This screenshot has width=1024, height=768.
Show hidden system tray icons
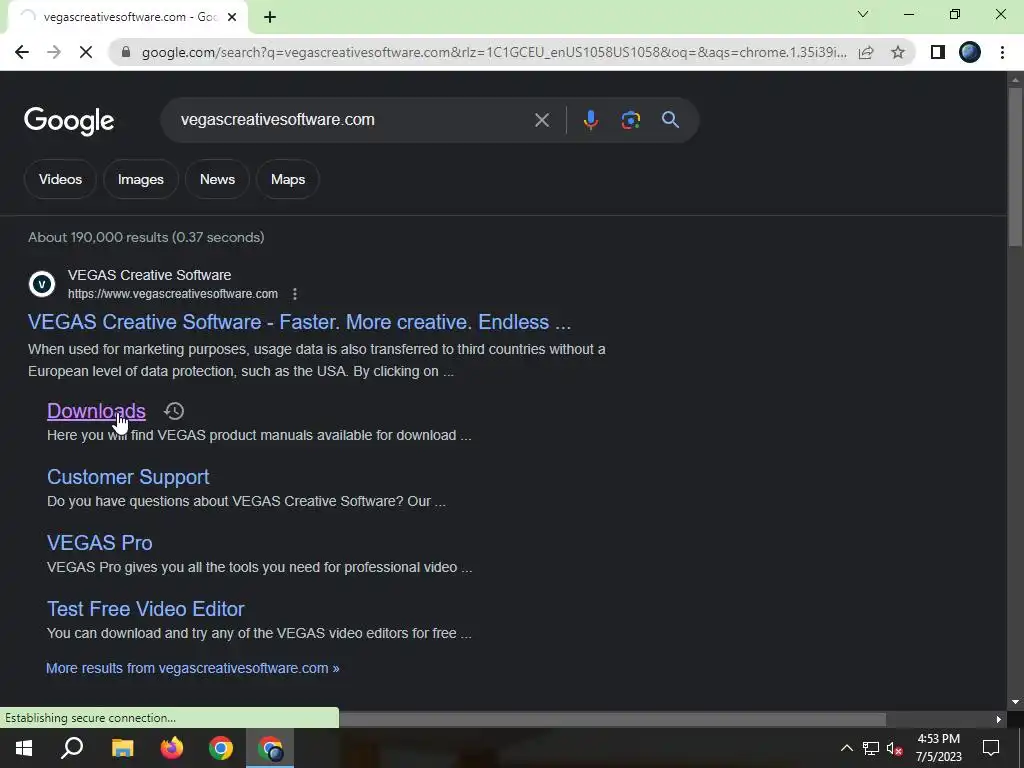(x=846, y=748)
